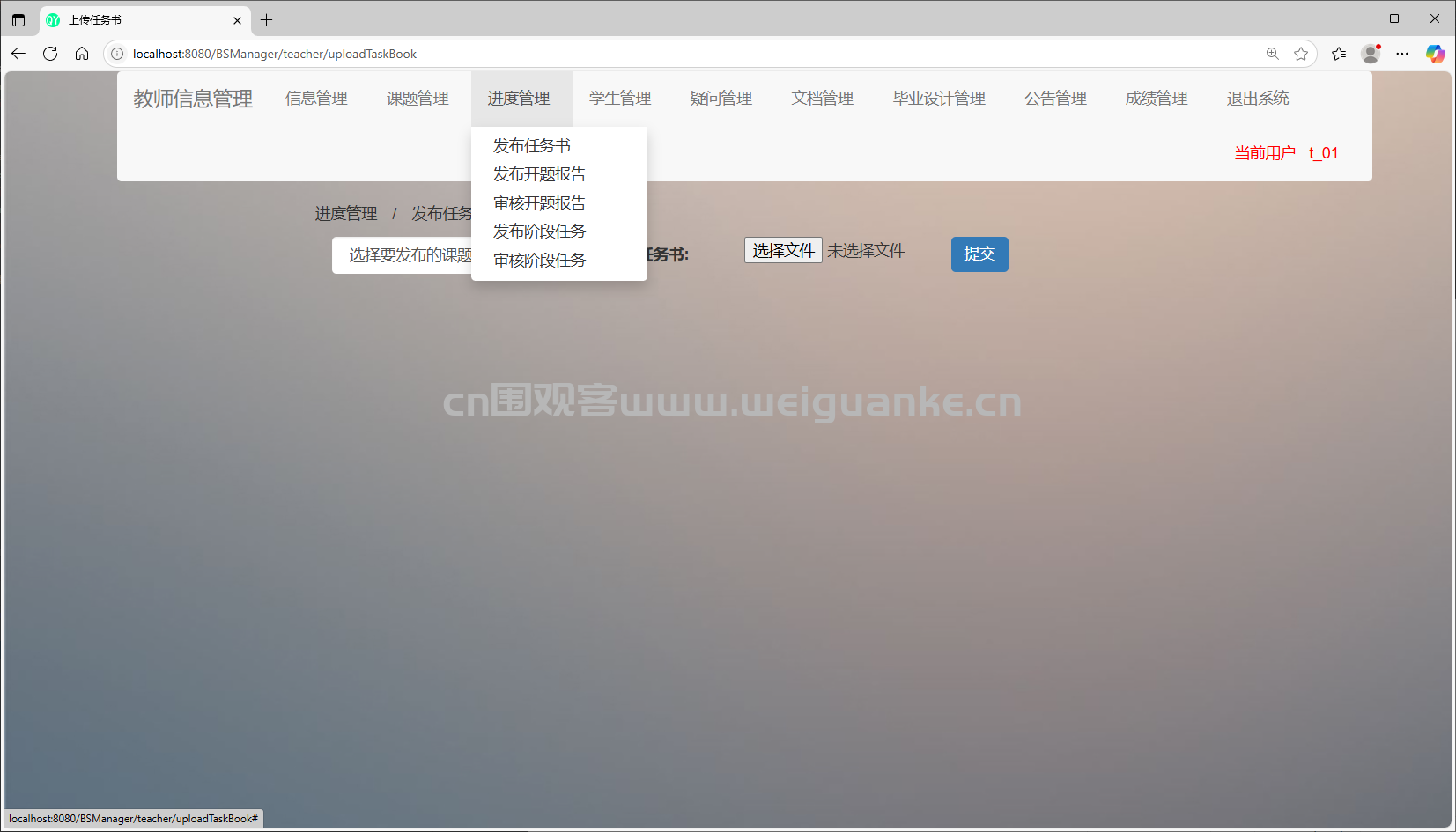Click the blue 提交 button
This screenshot has height=832, width=1456.
pyautogui.click(x=979, y=254)
